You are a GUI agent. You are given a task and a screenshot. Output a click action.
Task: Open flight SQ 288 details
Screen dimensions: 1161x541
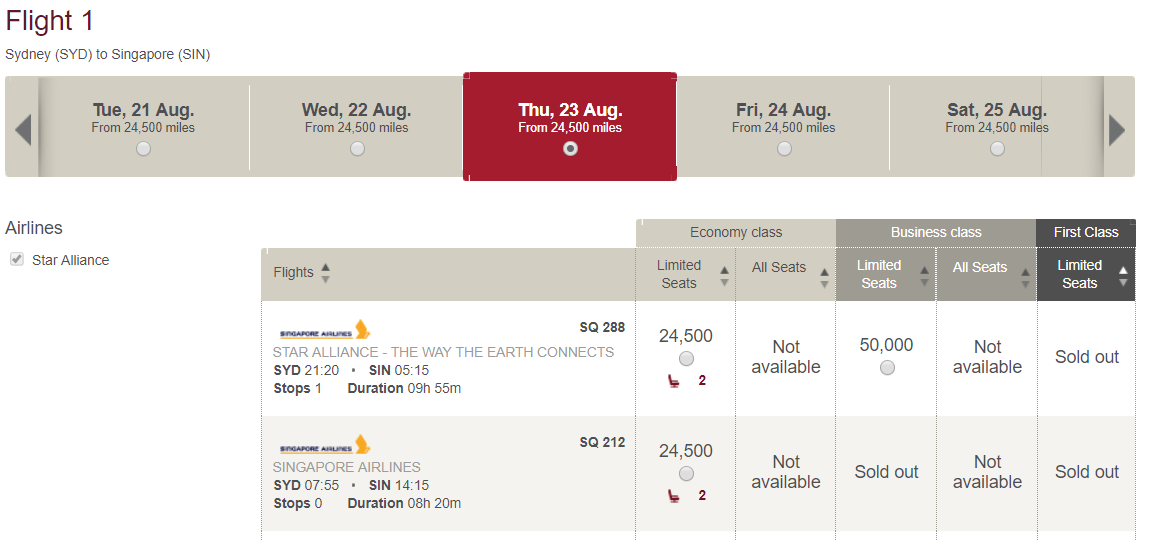pyautogui.click(x=602, y=327)
